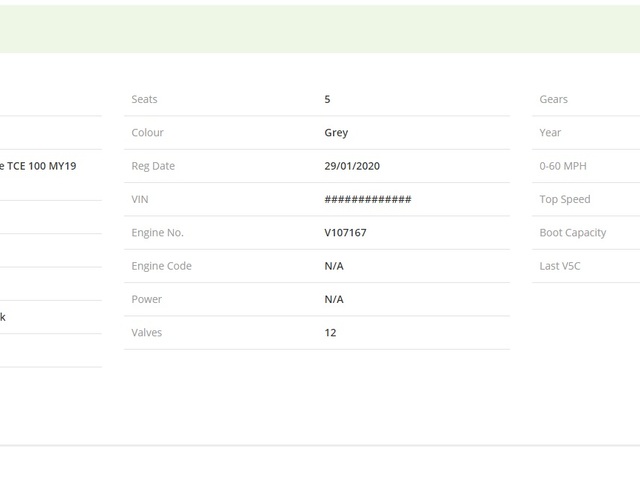
Task: Select the Grey colour value
Action: [x=336, y=132]
